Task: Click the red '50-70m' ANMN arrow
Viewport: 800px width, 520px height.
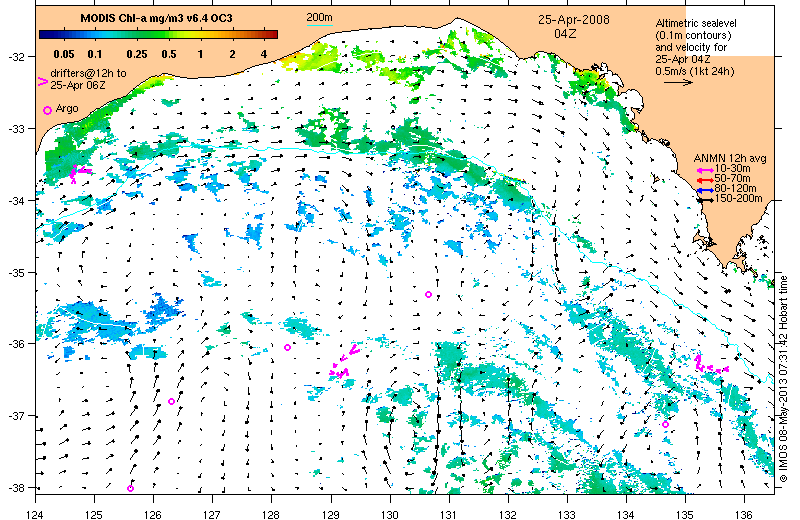Action: [x=706, y=180]
